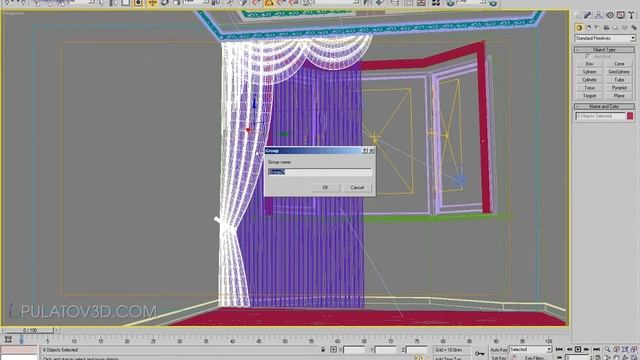Click the Torus primitive button
640x360 pixels.
coord(590,88)
